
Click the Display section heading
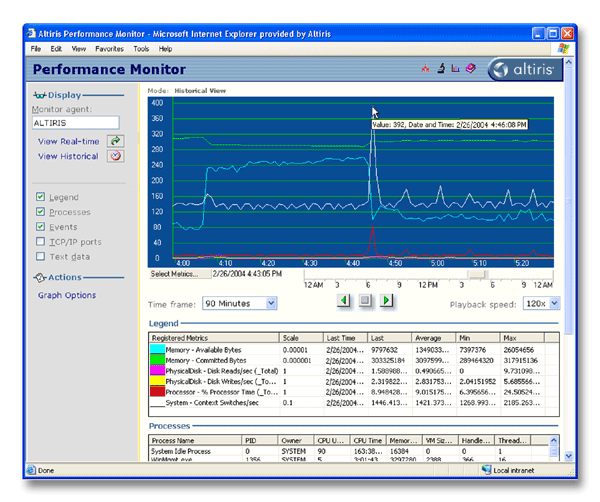tap(64, 95)
